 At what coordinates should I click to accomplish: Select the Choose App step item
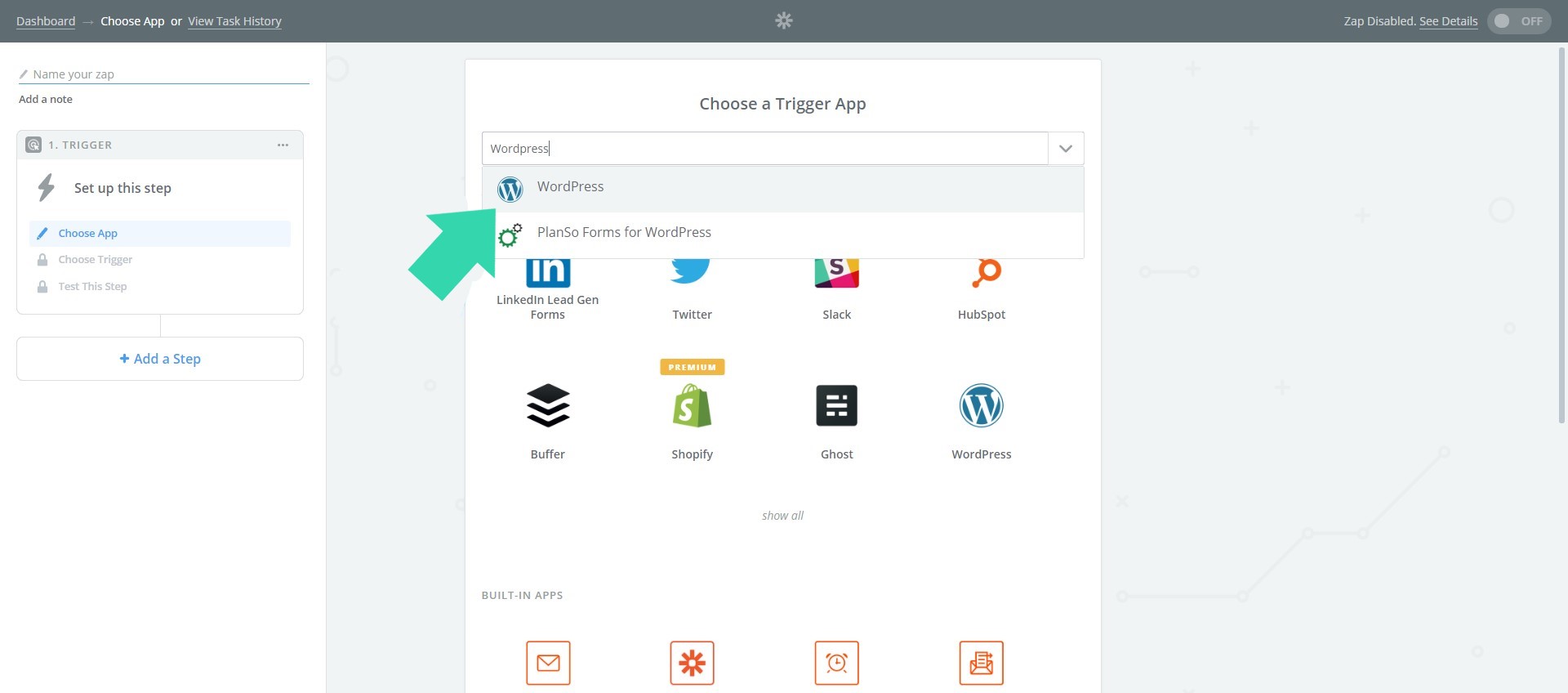(160, 233)
